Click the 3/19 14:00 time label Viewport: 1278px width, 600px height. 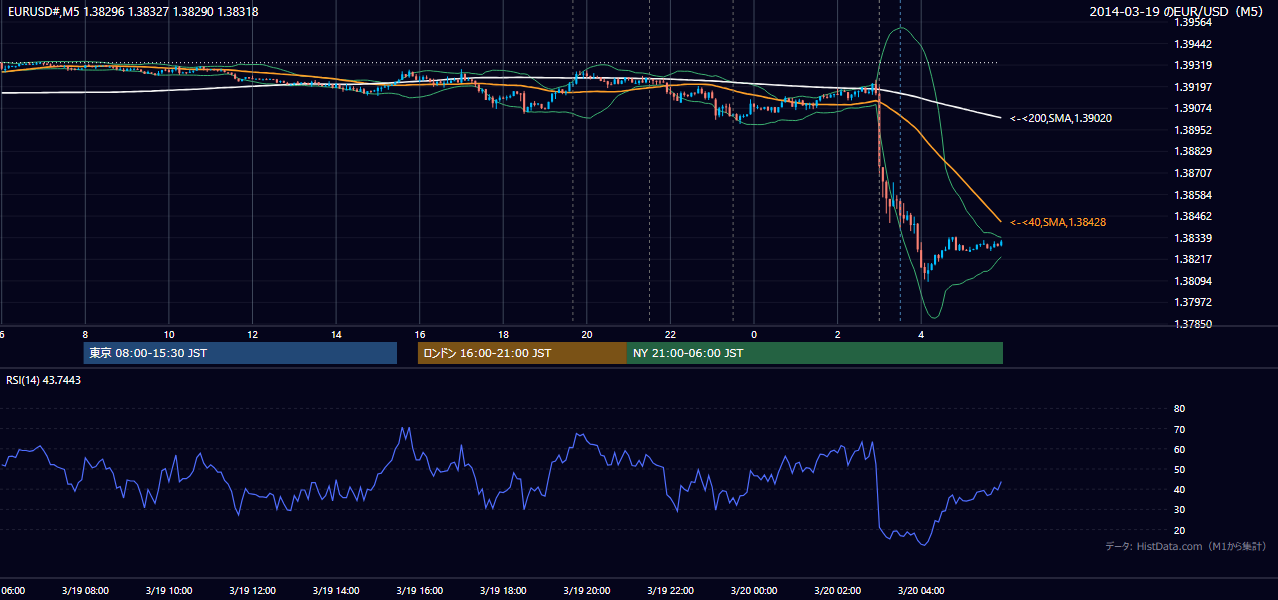[x=335, y=591]
